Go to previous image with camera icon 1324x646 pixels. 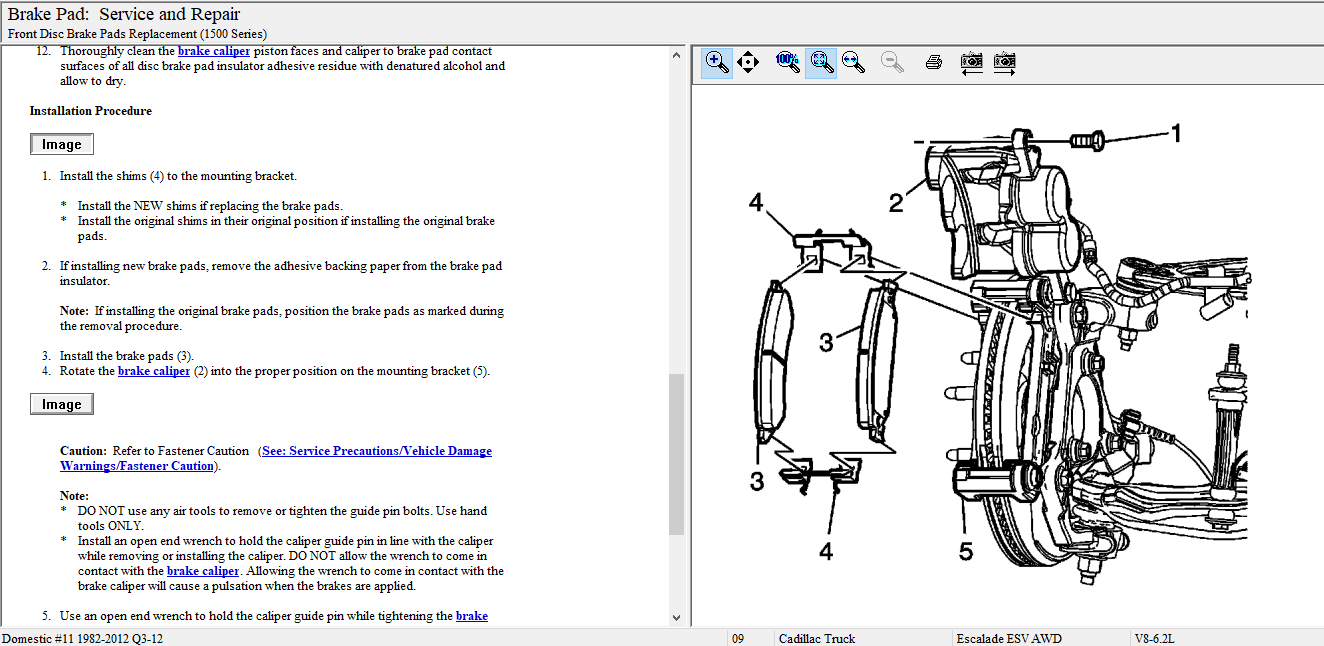tap(971, 62)
